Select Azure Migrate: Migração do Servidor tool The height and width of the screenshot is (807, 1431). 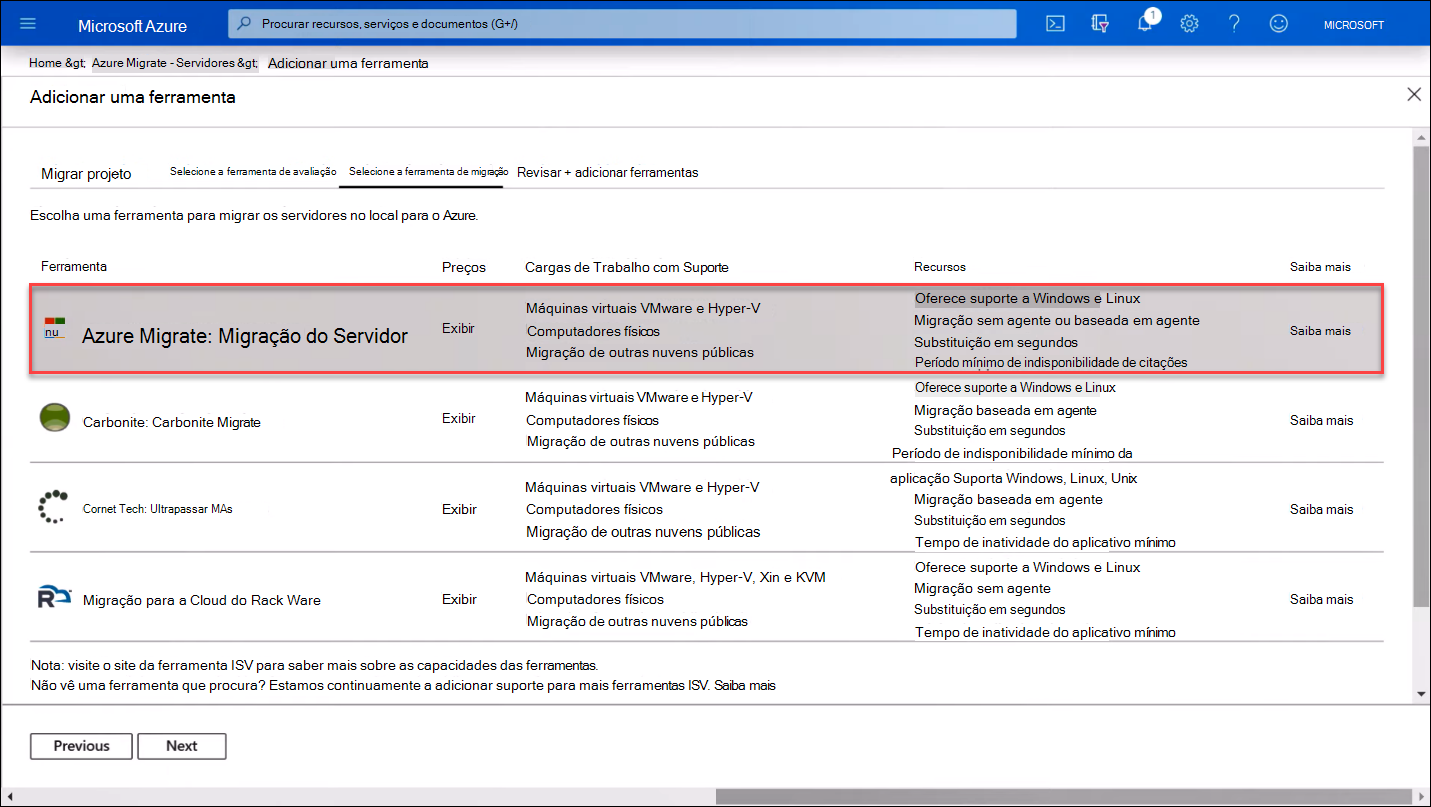(x=245, y=336)
